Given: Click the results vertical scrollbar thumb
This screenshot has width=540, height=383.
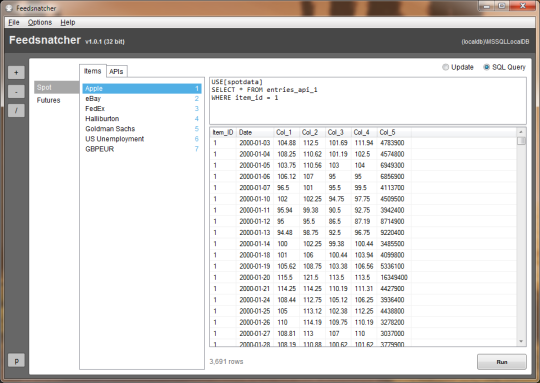Looking at the screenshot, I should pos(521,141).
